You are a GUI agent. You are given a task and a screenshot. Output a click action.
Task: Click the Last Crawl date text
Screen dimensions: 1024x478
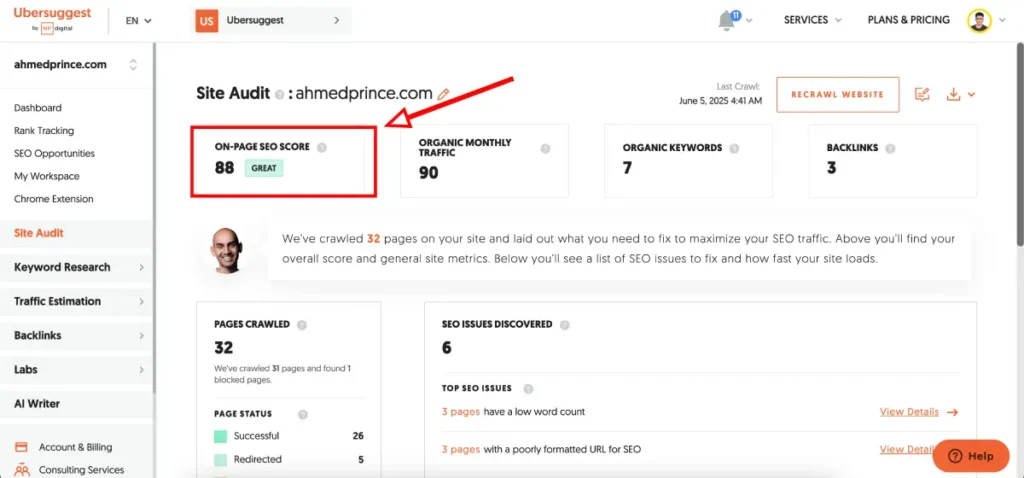tap(720, 101)
